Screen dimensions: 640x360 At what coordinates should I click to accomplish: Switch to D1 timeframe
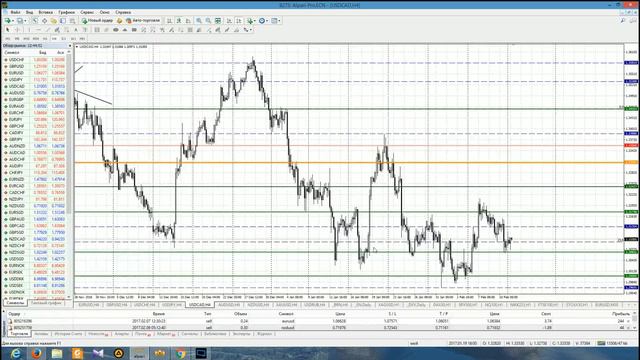coord(64,38)
